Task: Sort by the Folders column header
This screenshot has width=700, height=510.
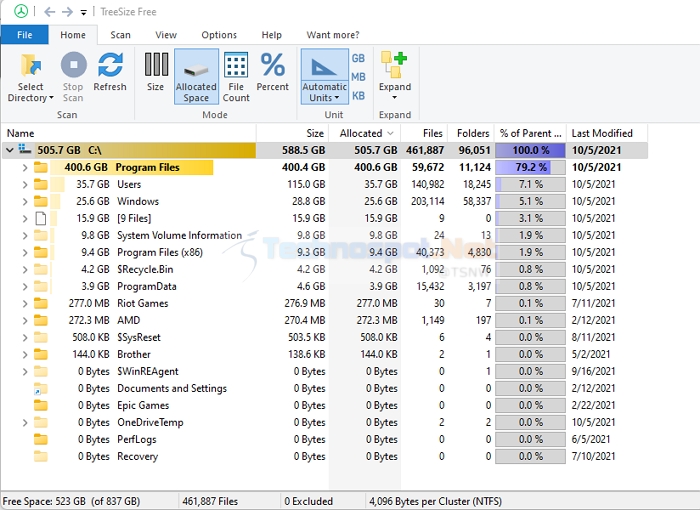Action: (x=471, y=133)
